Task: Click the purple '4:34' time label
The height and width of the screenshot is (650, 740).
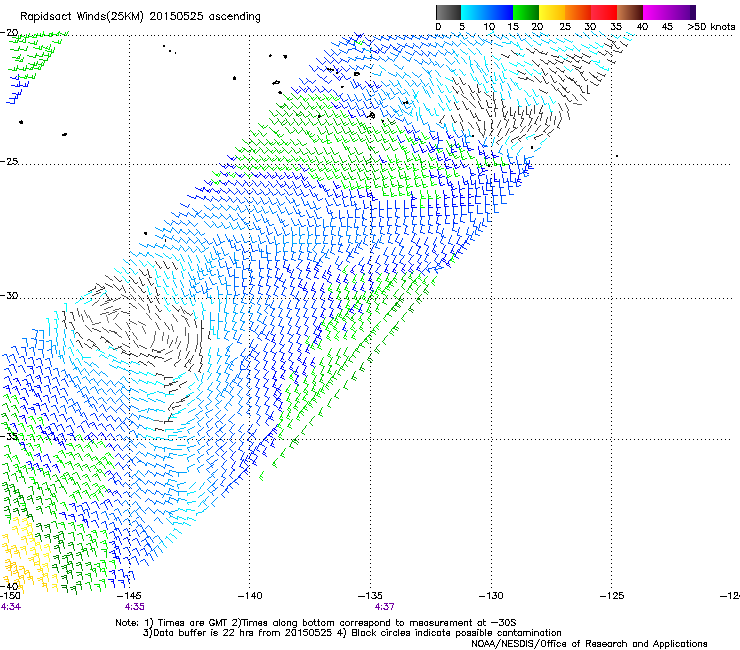Action: coord(11,607)
